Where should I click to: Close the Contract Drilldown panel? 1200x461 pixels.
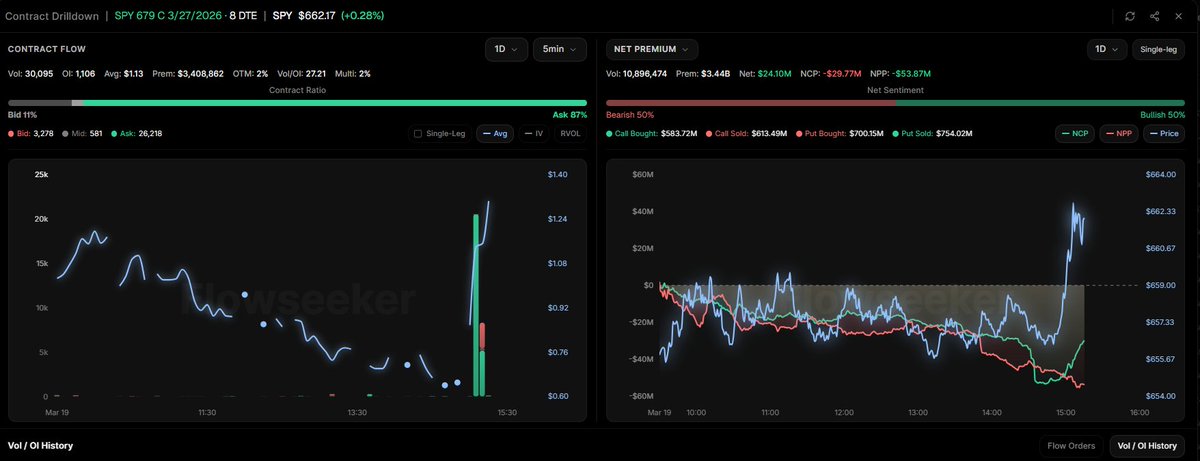[x=1181, y=16]
